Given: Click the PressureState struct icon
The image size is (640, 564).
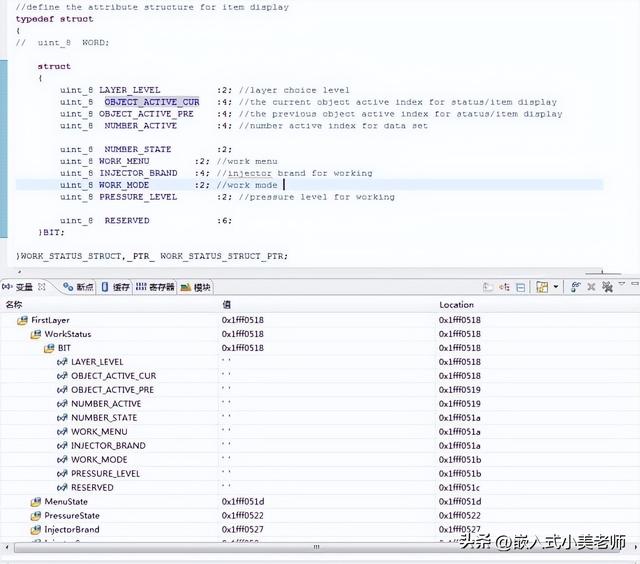Looking at the screenshot, I should (x=36, y=516).
